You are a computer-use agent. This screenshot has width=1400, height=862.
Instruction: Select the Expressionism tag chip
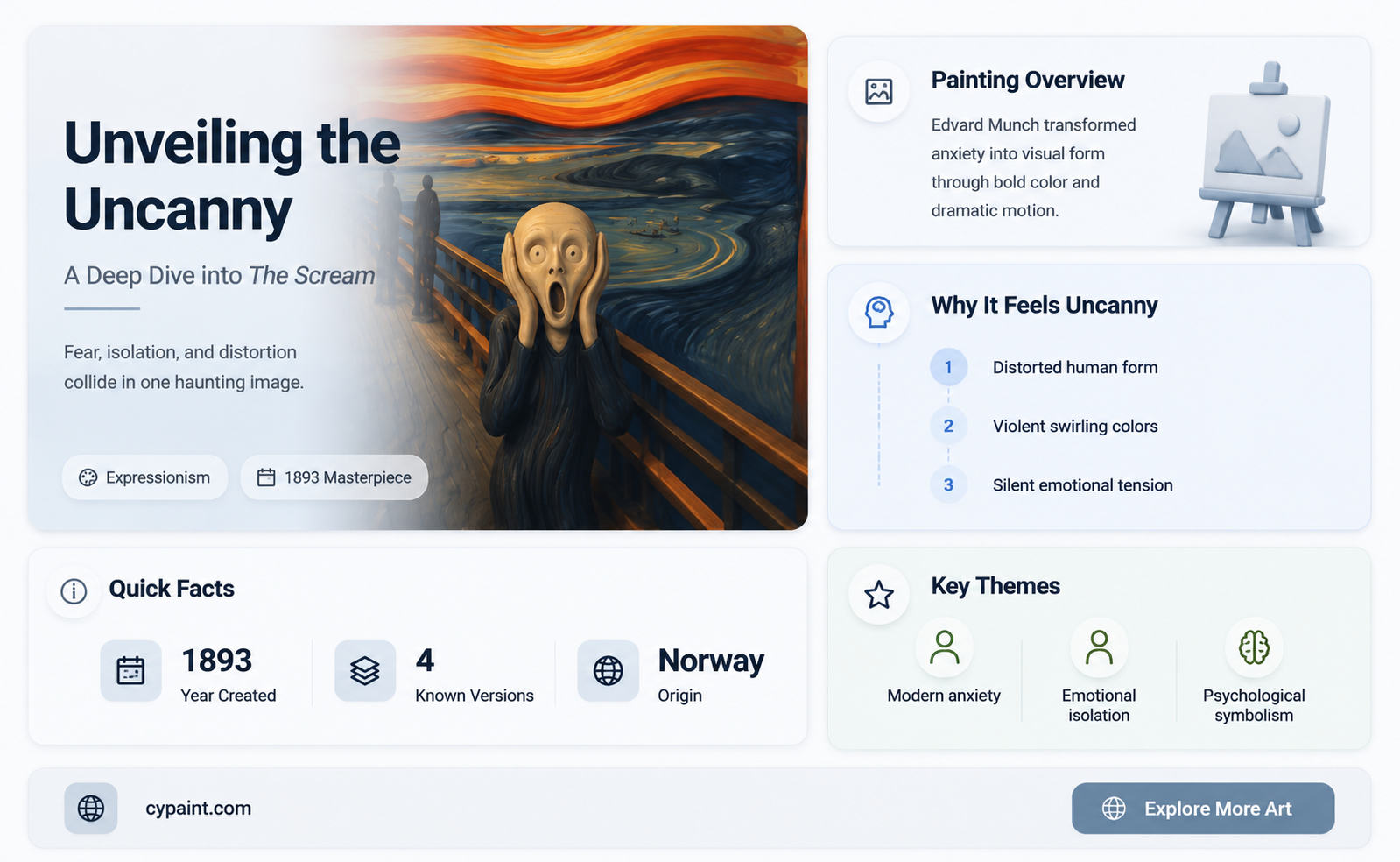point(145,477)
